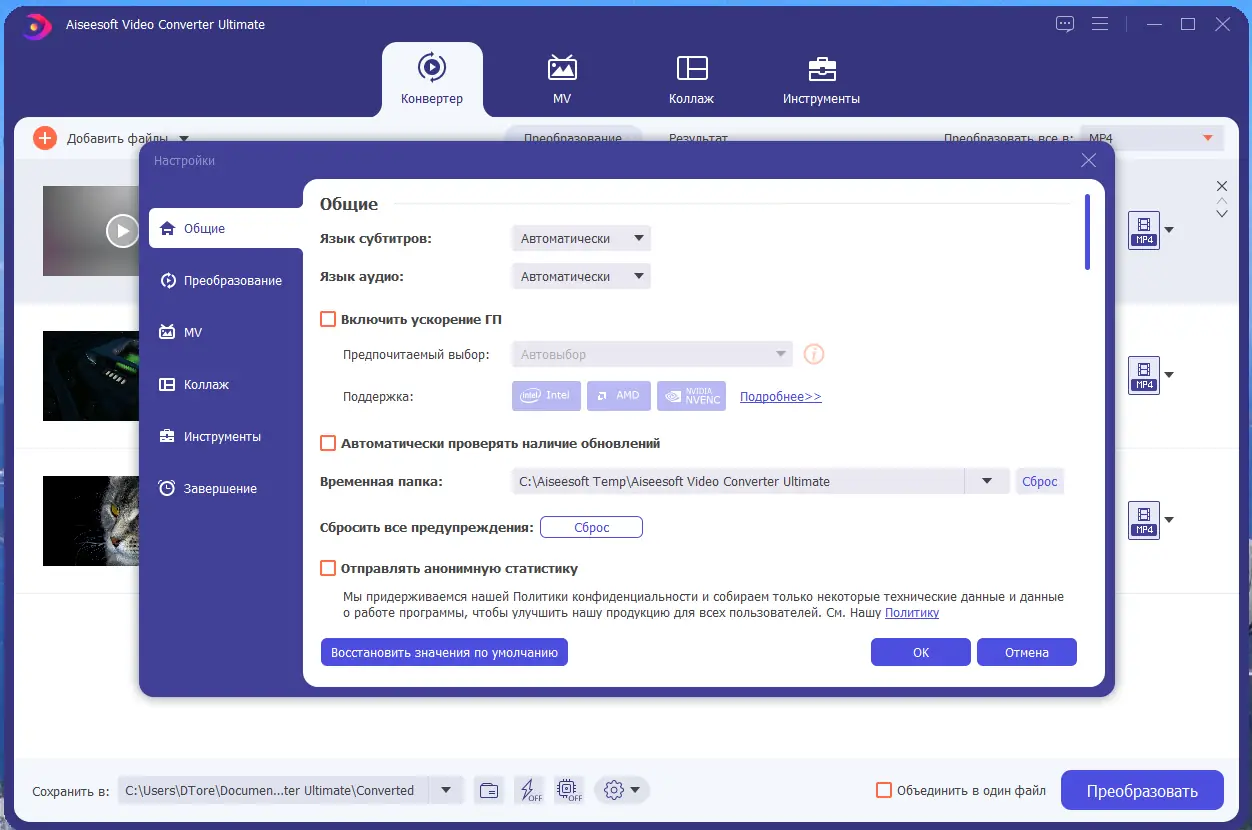Click Сброс for all warnings
The image size is (1252, 830).
[591, 527]
